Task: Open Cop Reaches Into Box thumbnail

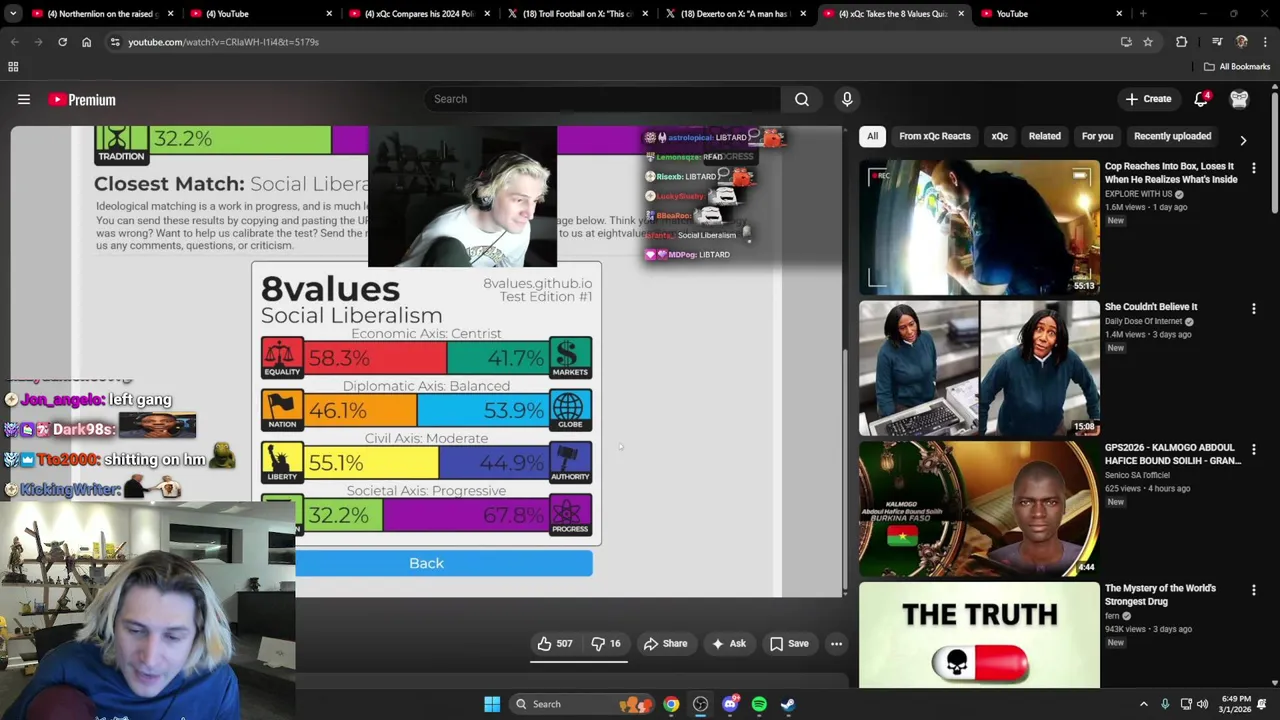Action: click(979, 228)
